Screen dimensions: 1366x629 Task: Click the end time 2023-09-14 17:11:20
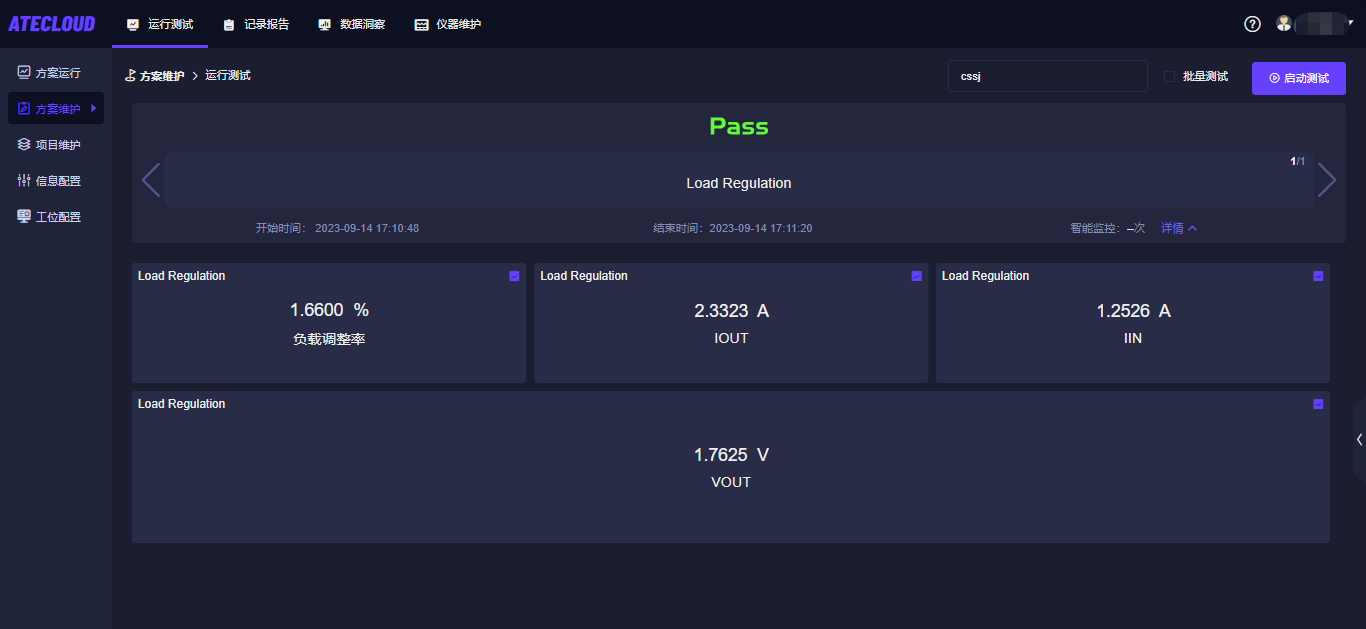pos(761,228)
